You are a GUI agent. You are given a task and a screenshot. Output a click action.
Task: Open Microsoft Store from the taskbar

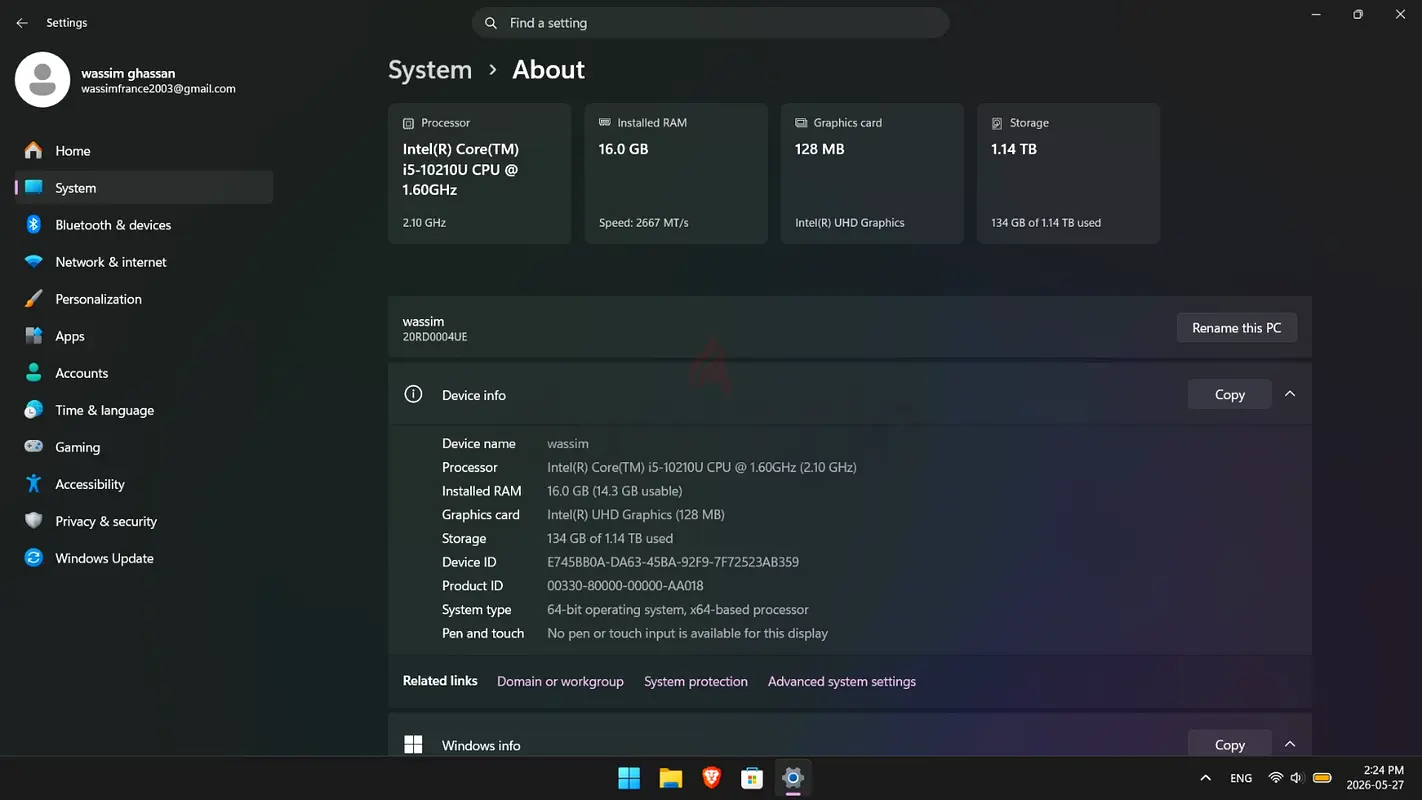coord(752,778)
